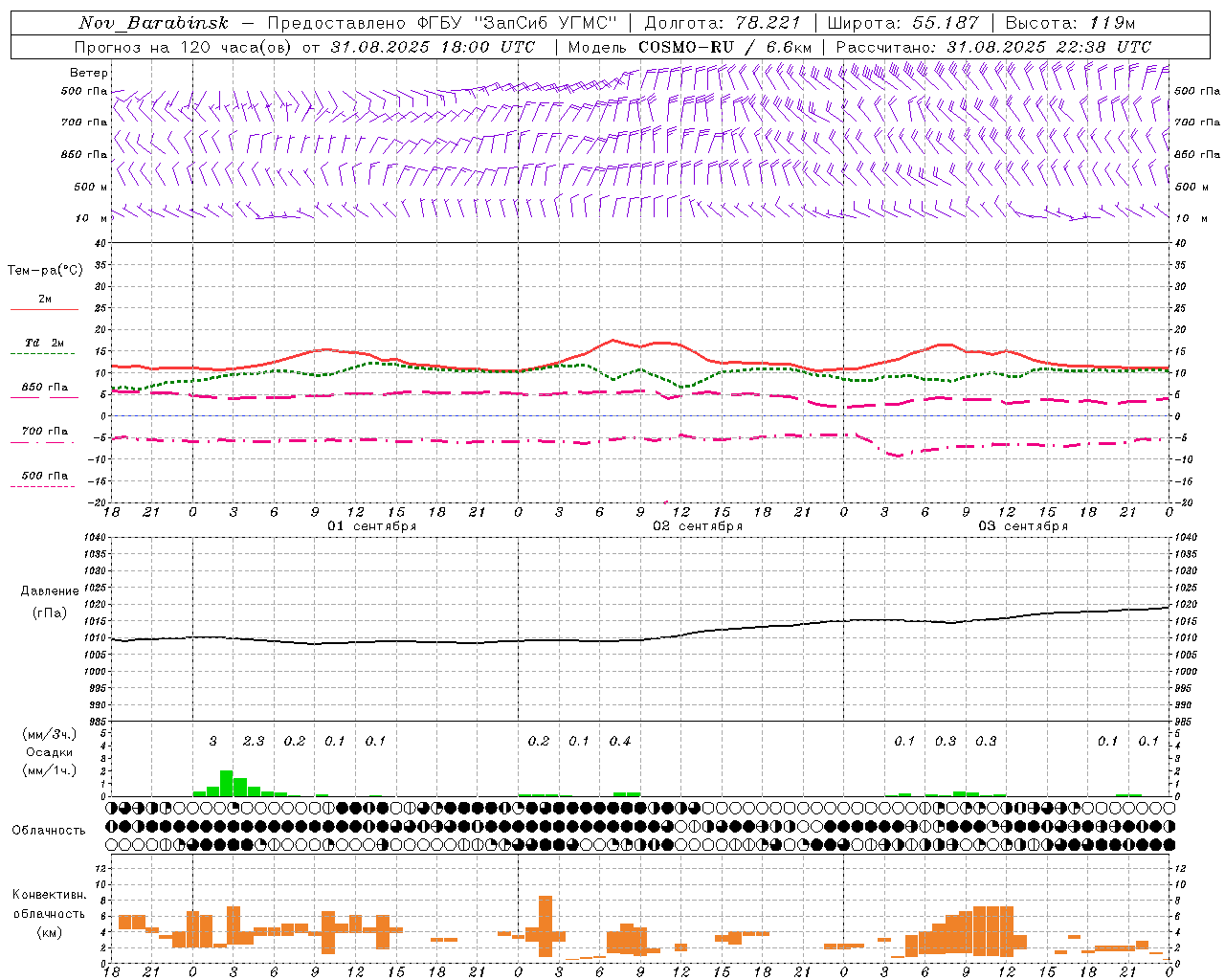
Task: Select the model name COSMO-RU / 6.6км
Action: (724, 47)
